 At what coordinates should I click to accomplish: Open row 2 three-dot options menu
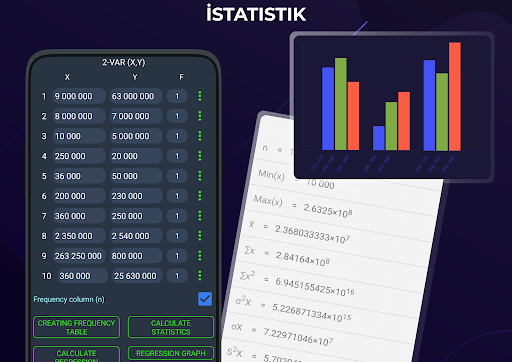coord(200,116)
